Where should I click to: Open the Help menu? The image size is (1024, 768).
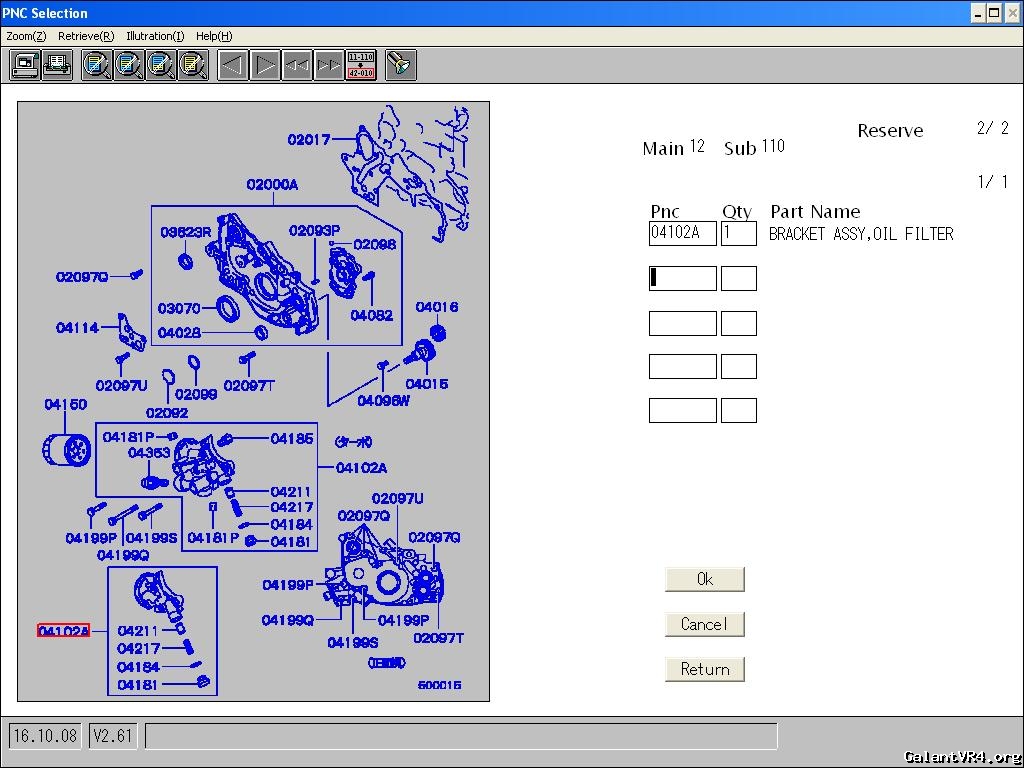pos(214,36)
